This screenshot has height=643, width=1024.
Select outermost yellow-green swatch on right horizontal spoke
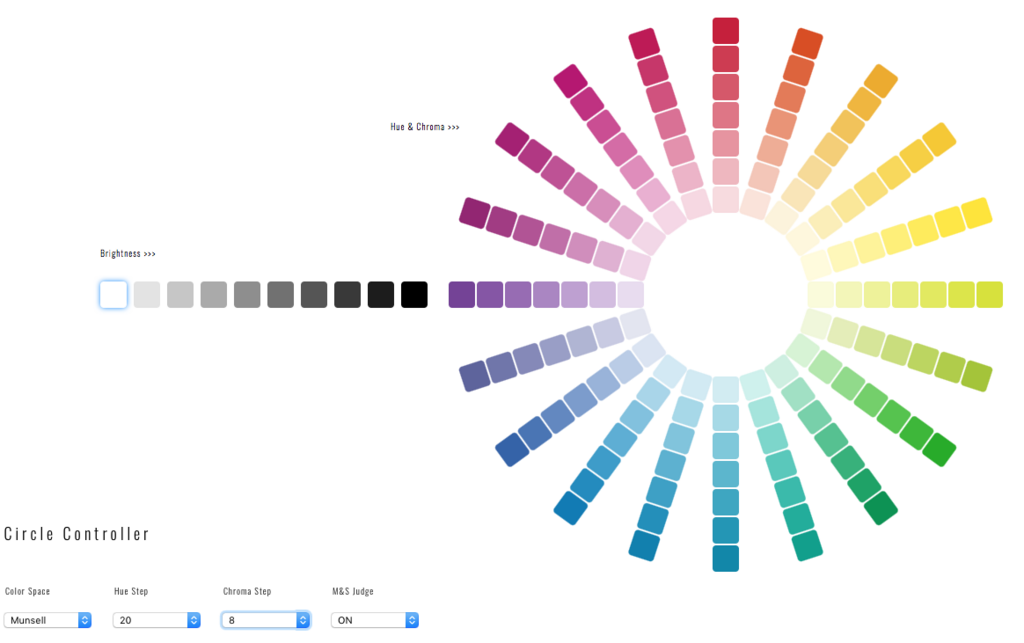click(x=989, y=294)
